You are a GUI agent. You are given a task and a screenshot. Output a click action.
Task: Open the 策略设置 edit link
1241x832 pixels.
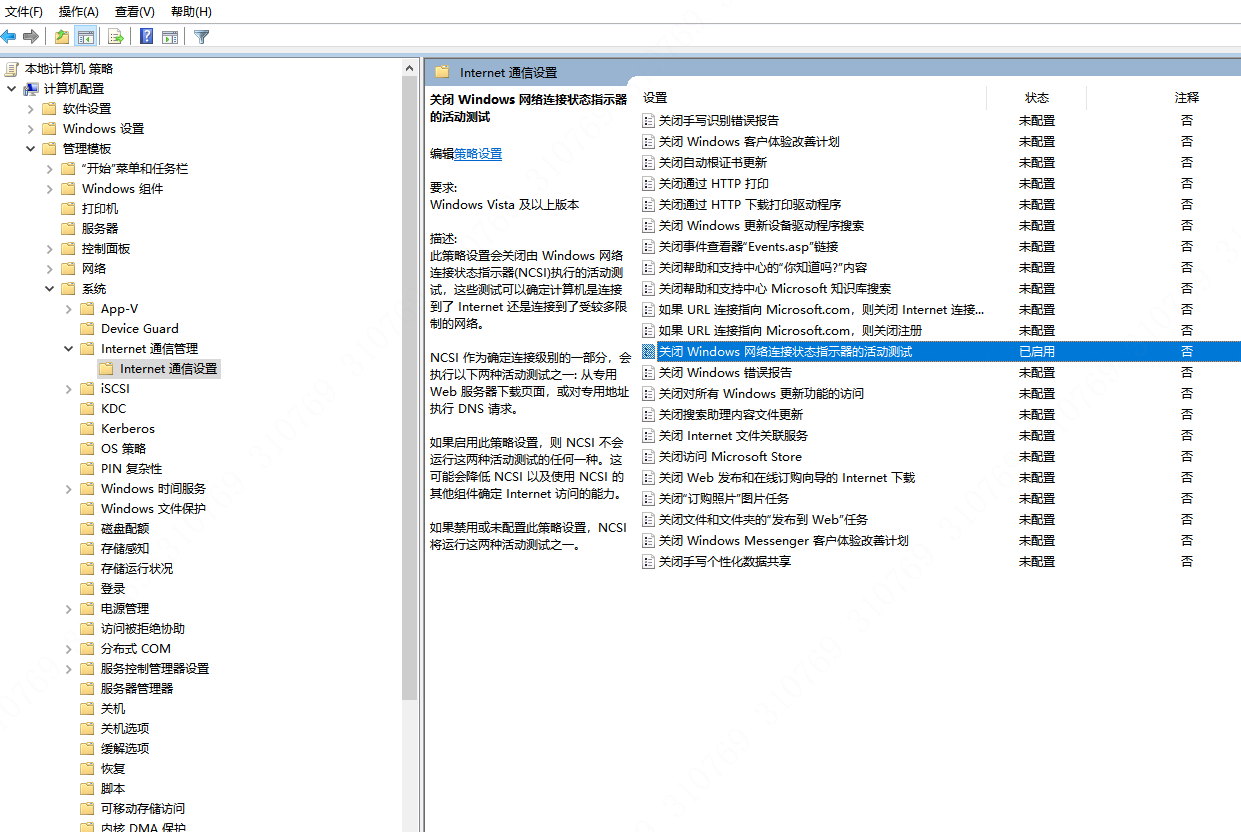click(478, 154)
